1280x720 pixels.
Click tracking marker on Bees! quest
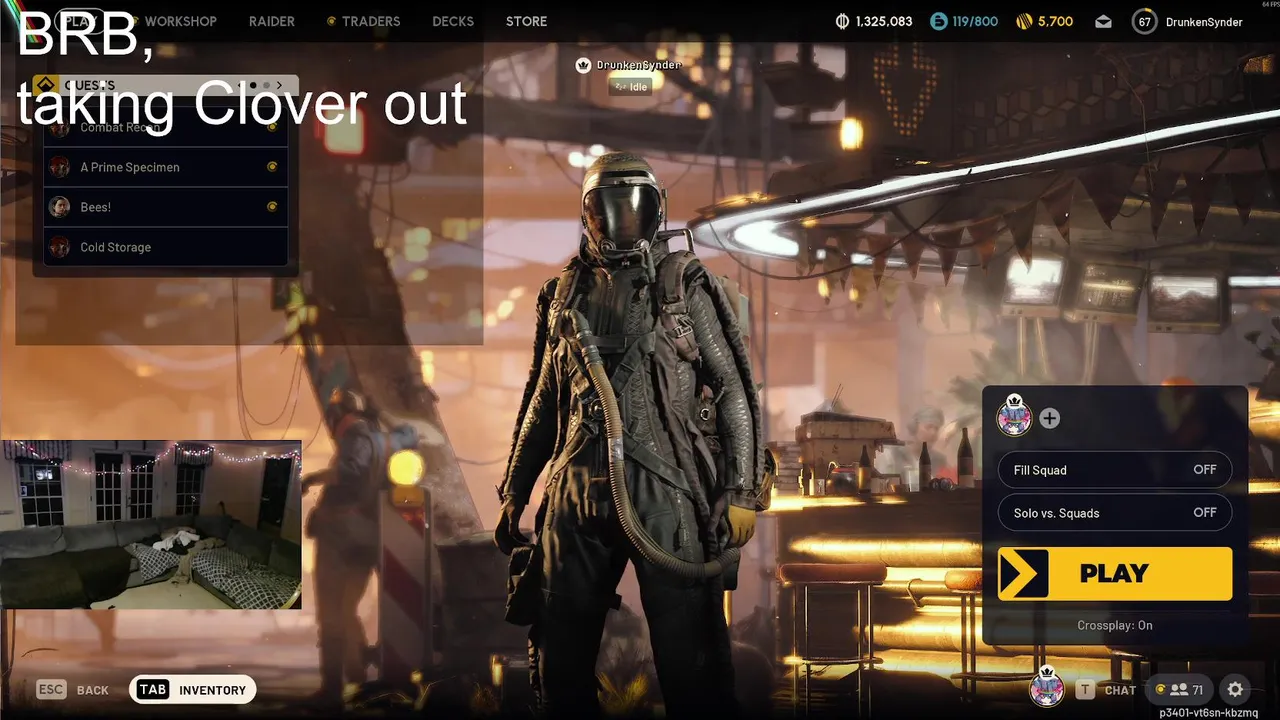click(272, 207)
